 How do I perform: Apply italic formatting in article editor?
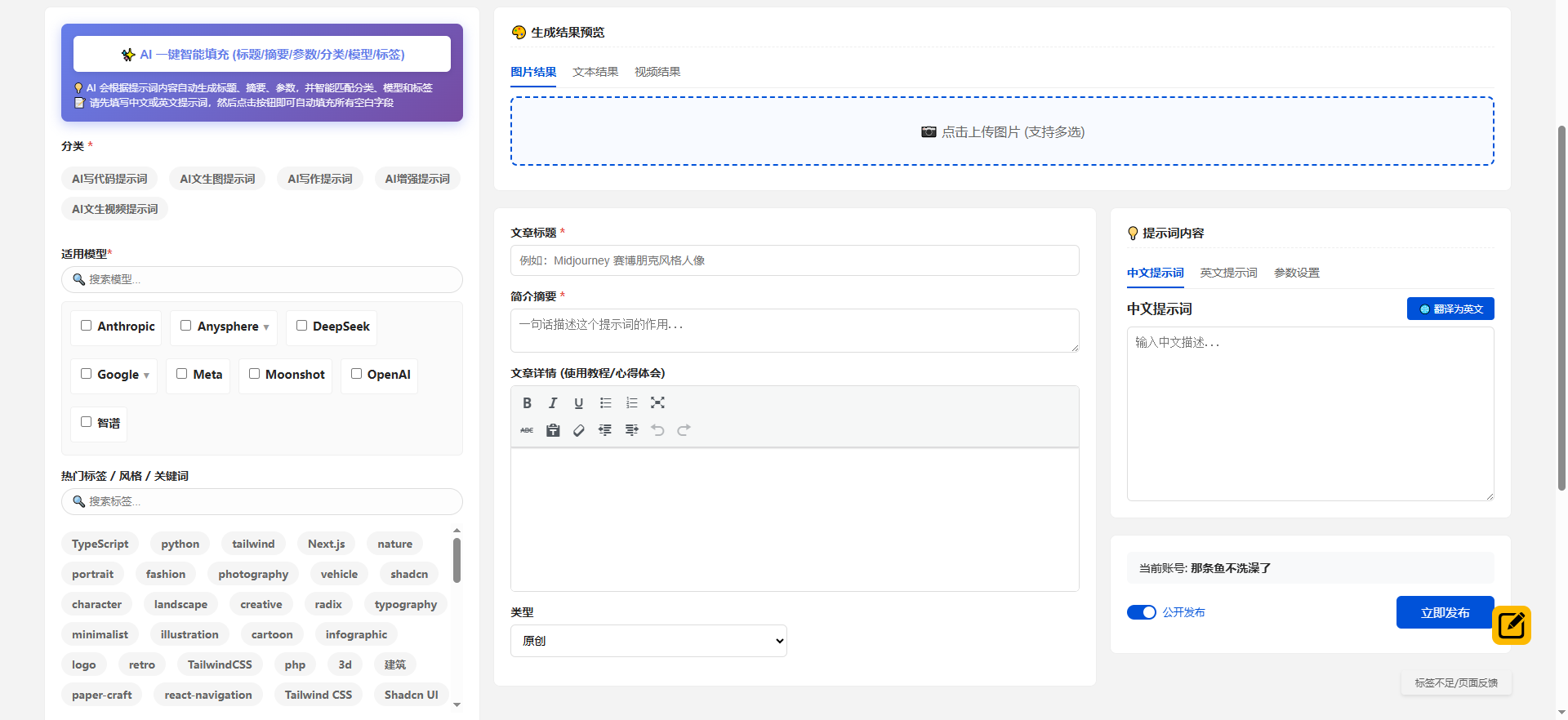coord(553,403)
